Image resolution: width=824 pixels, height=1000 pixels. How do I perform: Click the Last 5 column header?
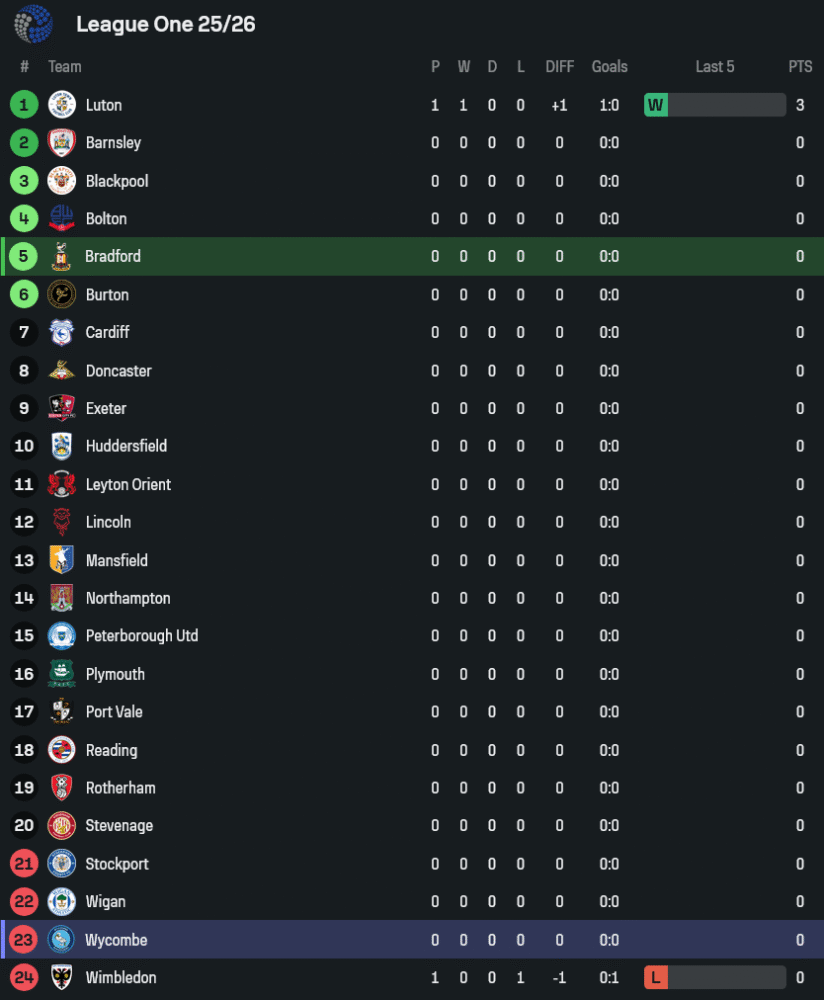pyautogui.click(x=715, y=67)
